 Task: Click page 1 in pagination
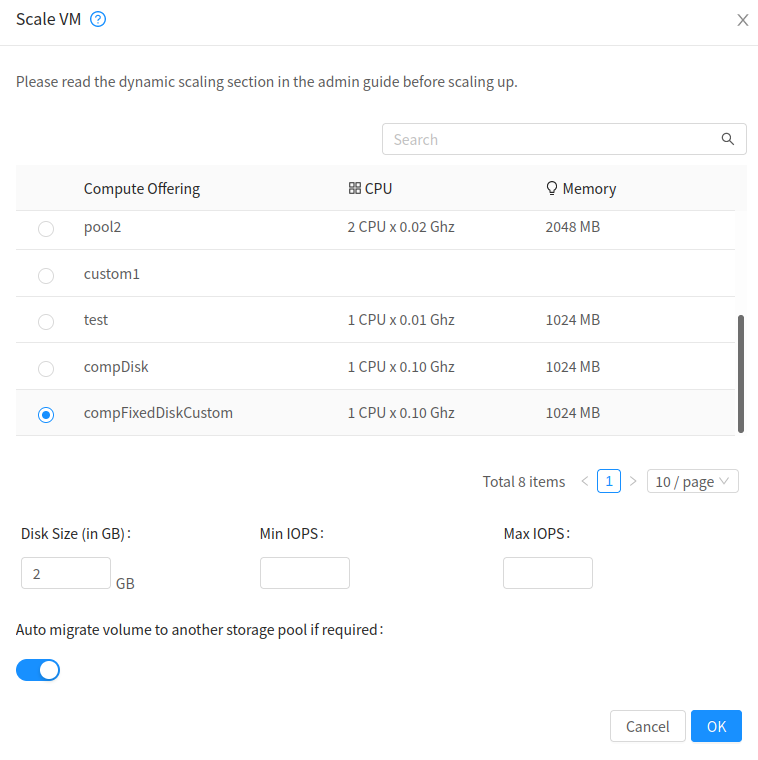click(609, 481)
